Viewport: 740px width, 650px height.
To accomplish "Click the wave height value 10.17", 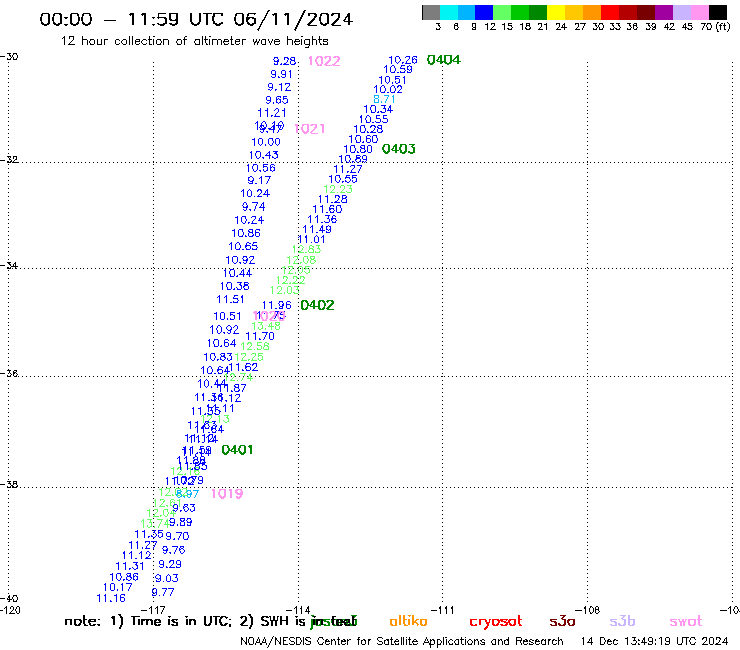I will pyautogui.click(x=118, y=587).
